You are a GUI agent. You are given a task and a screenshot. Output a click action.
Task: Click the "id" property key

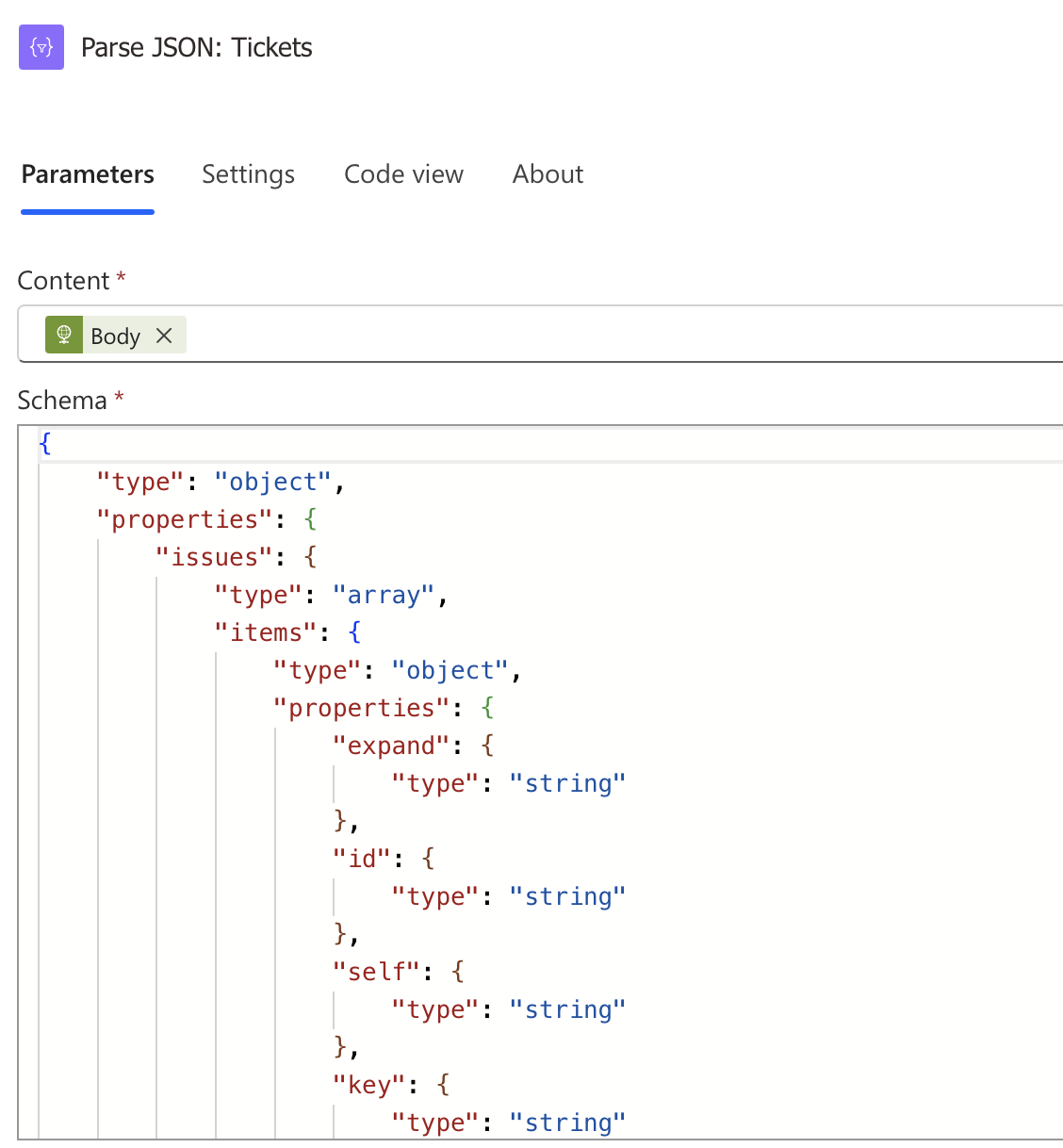coord(362,859)
